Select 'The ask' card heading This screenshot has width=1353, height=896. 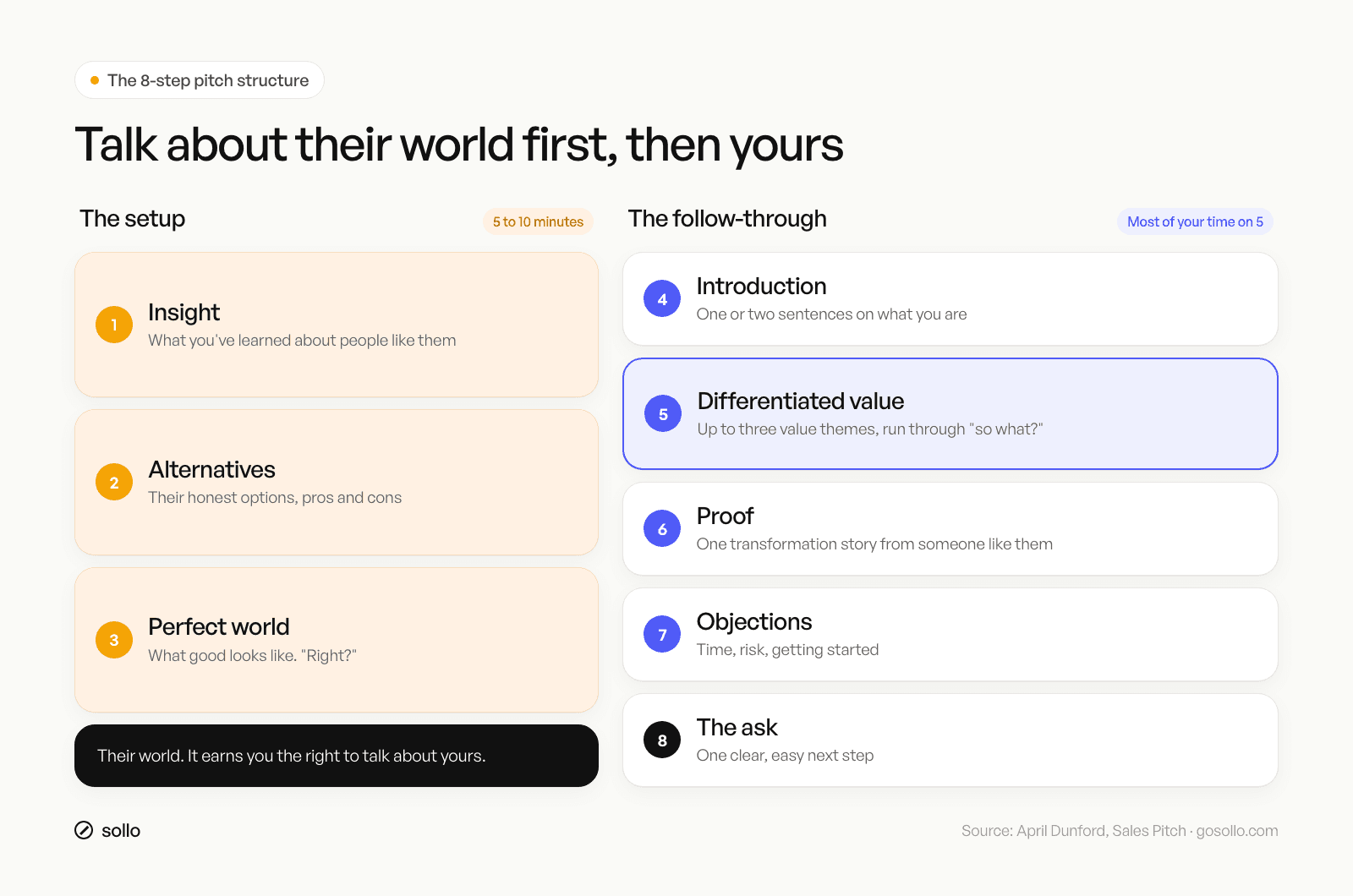pyautogui.click(x=737, y=727)
